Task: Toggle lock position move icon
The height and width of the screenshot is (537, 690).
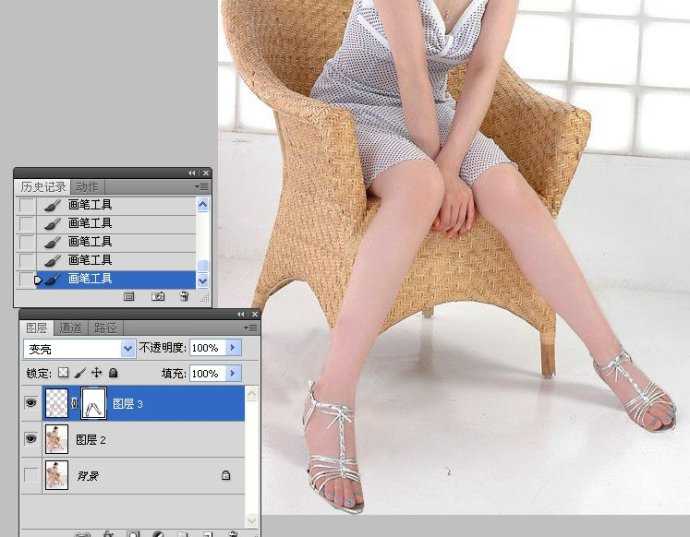Action: pyautogui.click(x=96, y=373)
